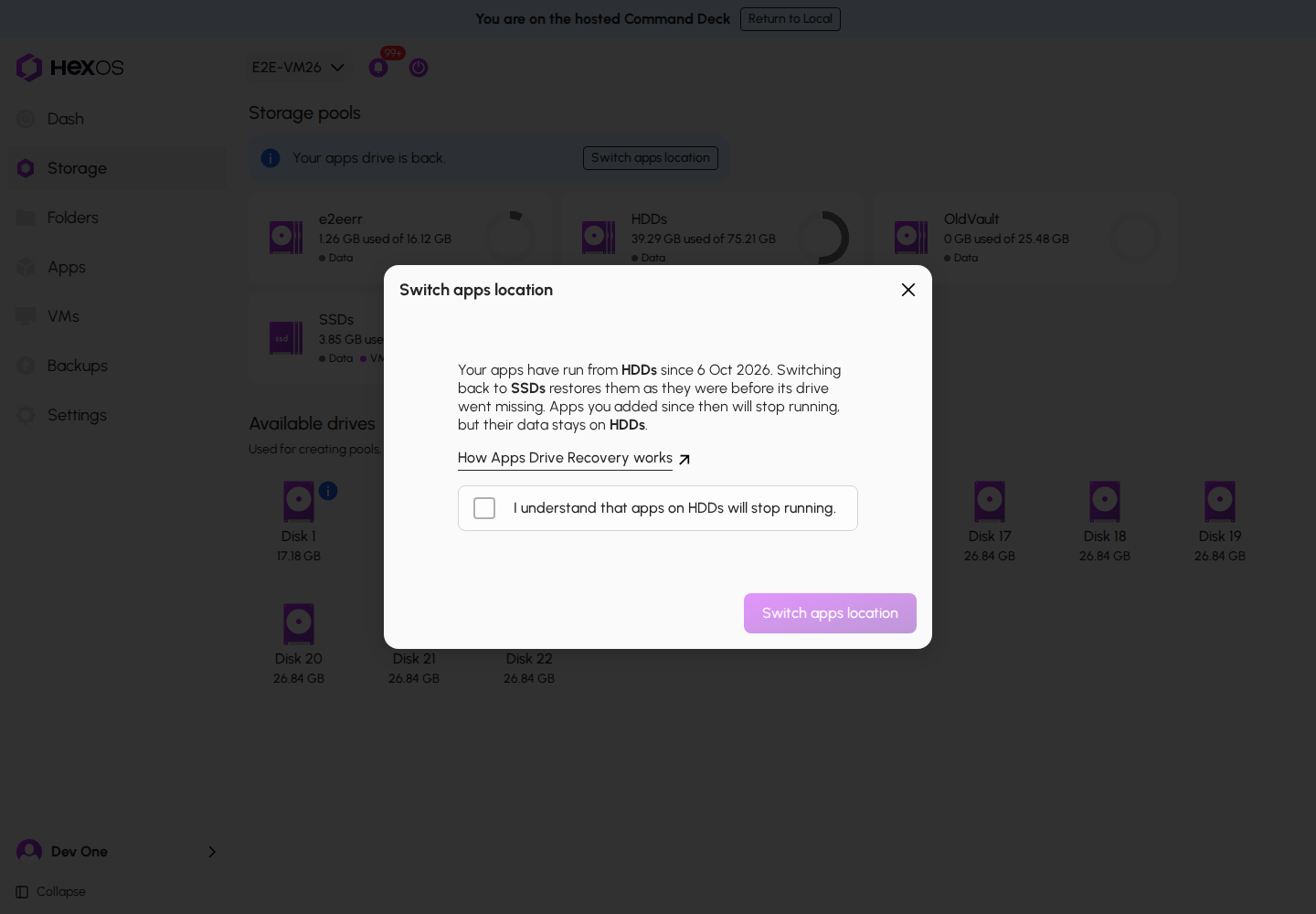
Task: Select Disk 20 drive icon
Action: click(299, 624)
